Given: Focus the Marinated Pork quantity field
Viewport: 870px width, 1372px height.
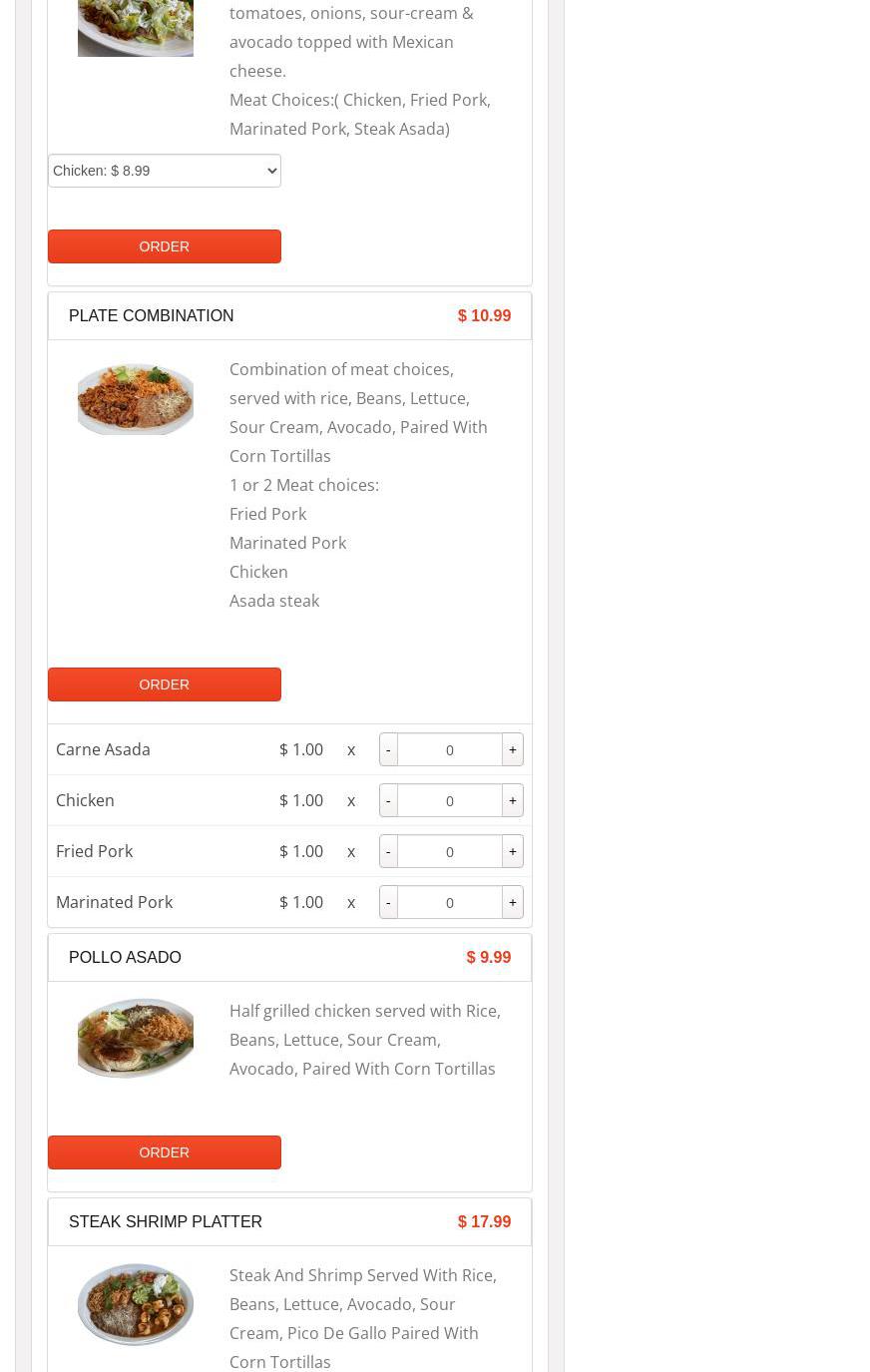Looking at the screenshot, I should [450, 902].
